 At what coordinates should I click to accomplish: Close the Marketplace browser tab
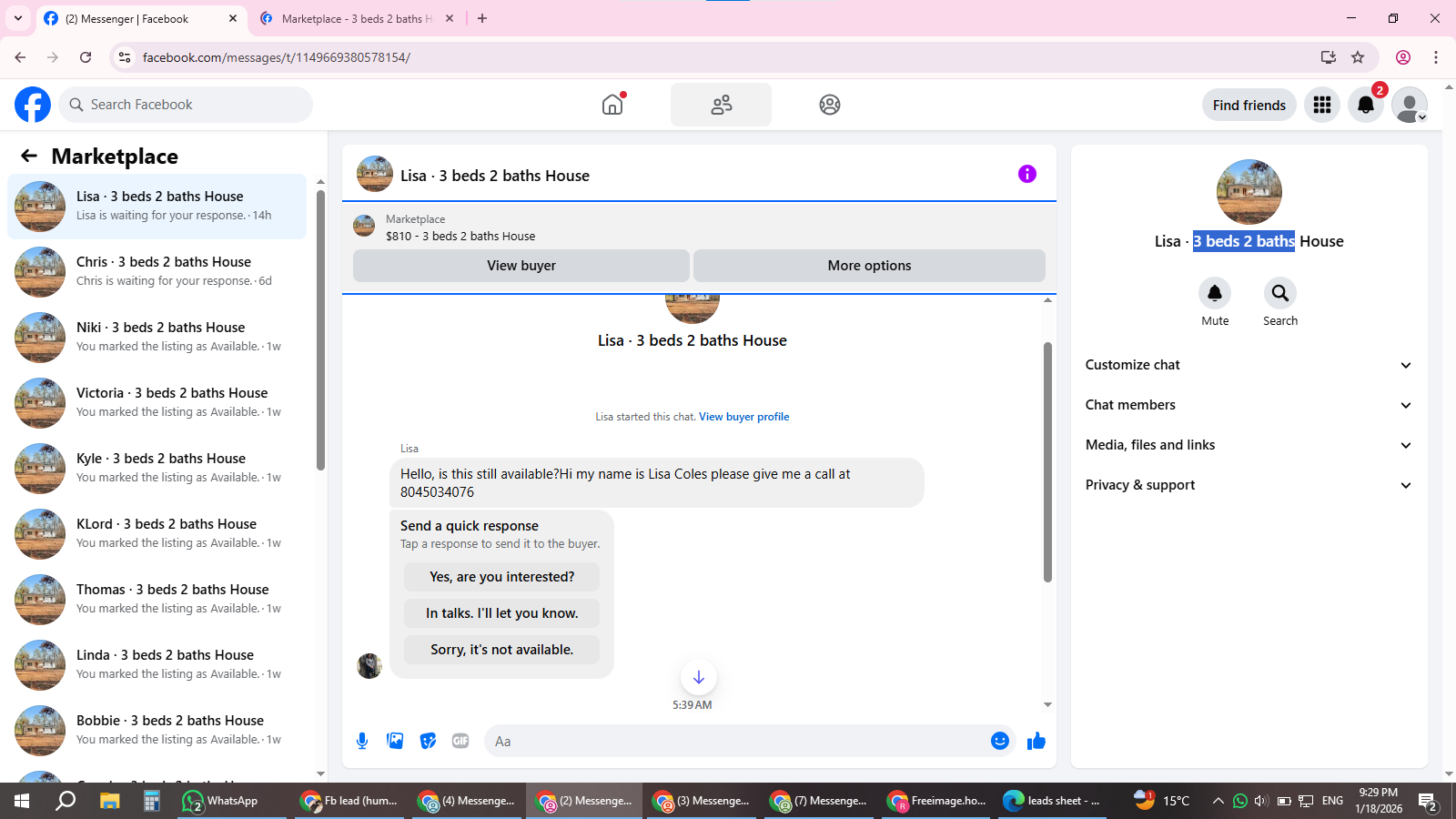pyautogui.click(x=450, y=18)
